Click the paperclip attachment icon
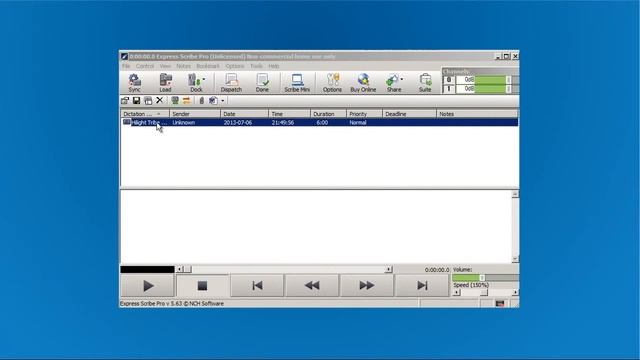Image resolution: width=640 pixels, height=360 pixels. [x=201, y=100]
